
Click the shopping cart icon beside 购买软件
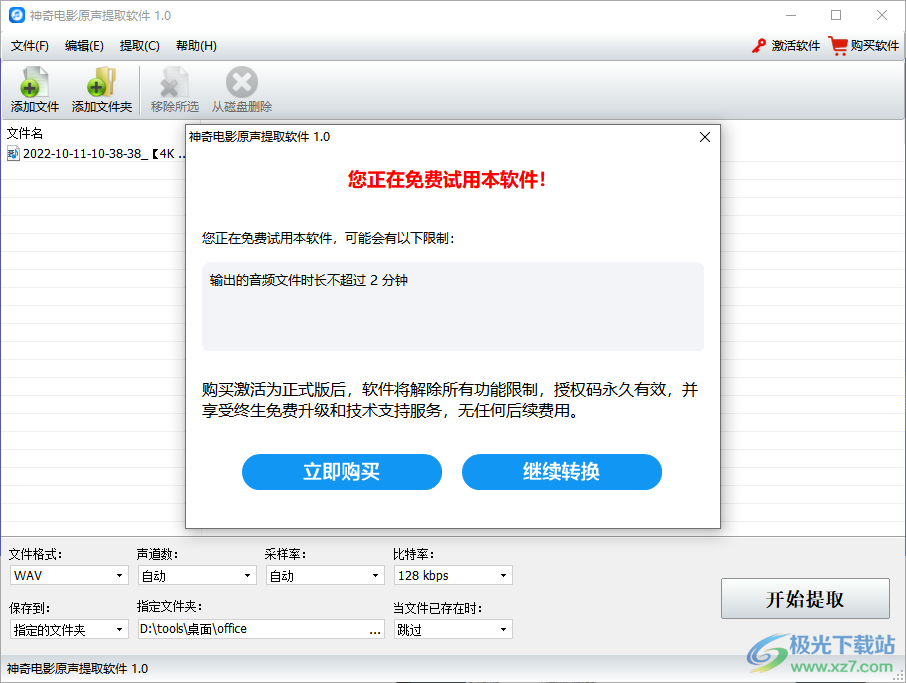point(838,45)
